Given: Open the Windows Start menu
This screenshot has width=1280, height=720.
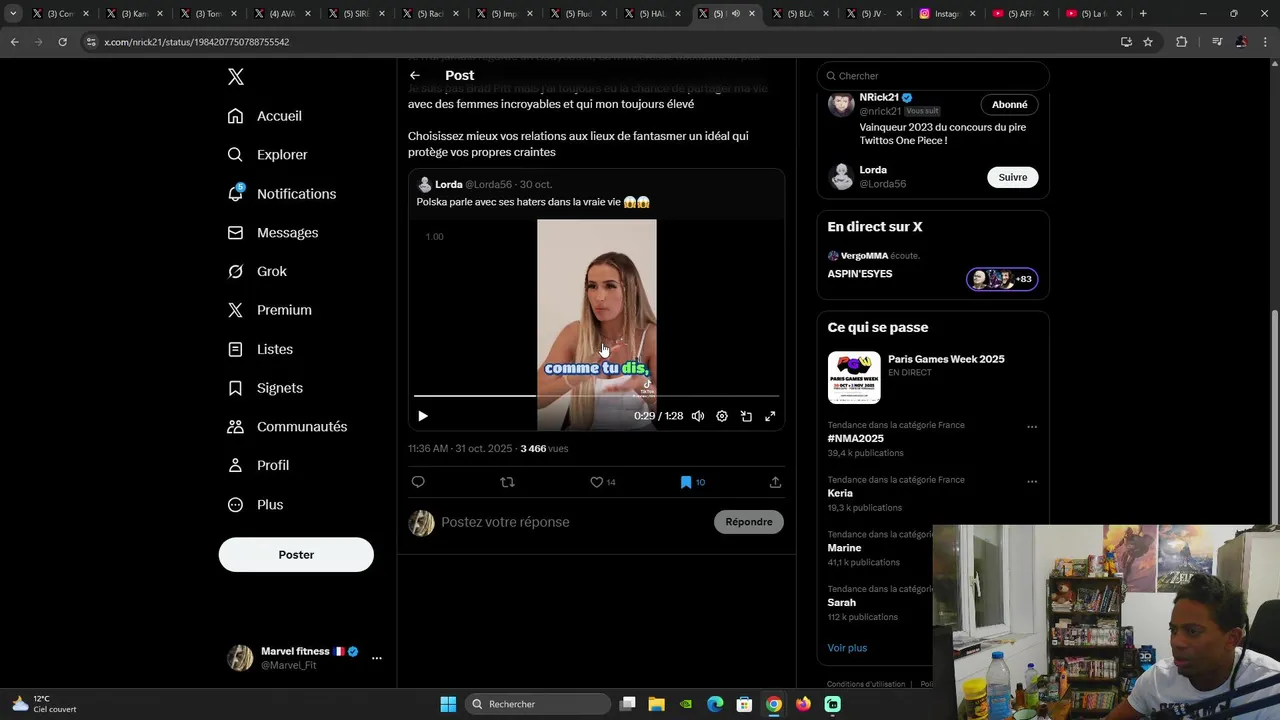Looking at the screenshot, I should 448,704.
